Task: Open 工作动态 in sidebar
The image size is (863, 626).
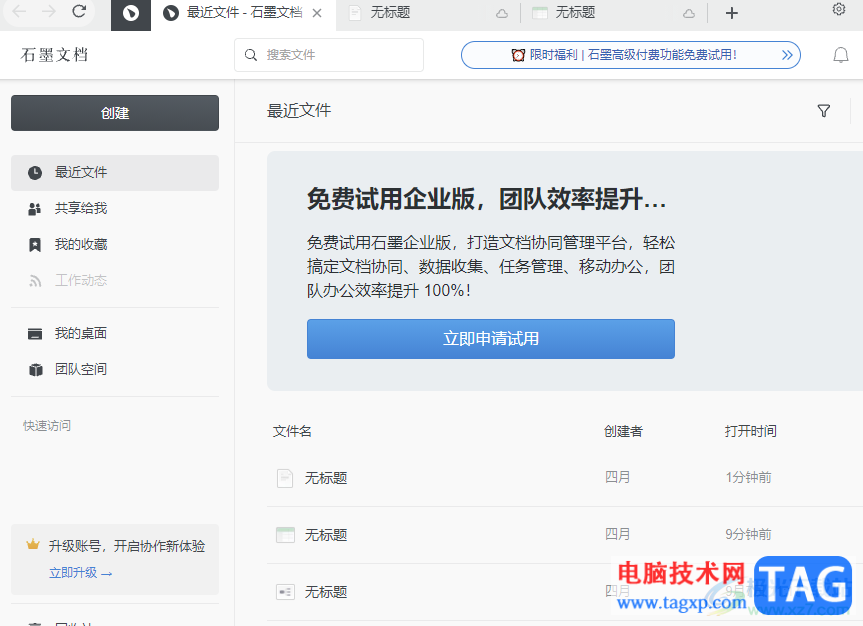Action: 115,280
